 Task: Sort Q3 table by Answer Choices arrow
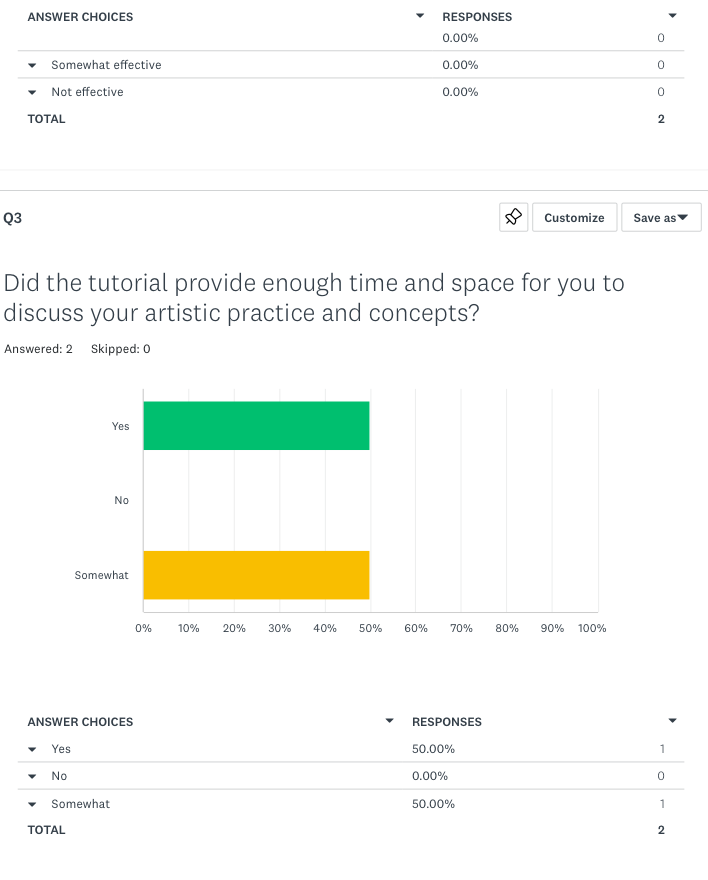tap(390, 721)
